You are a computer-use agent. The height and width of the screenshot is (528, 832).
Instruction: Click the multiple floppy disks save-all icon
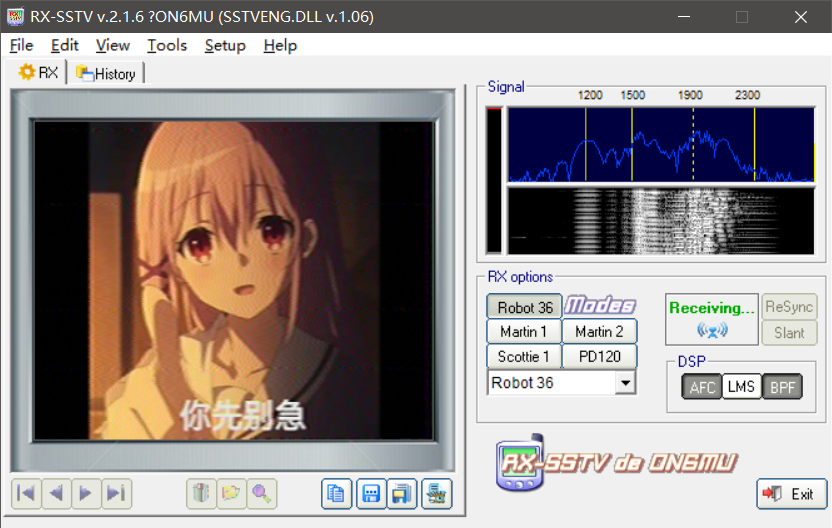402,494
